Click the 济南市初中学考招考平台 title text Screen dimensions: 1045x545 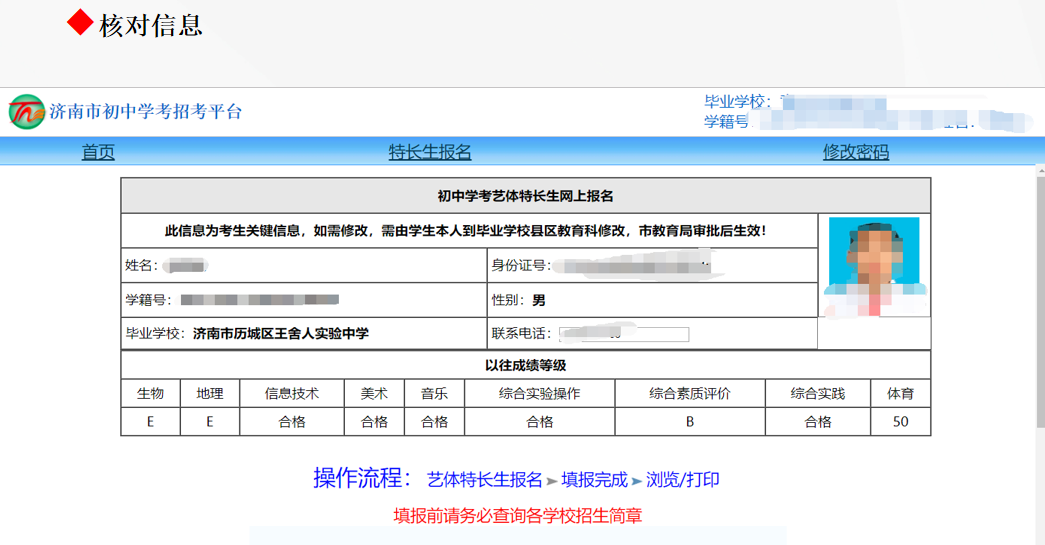click(146, 112)
